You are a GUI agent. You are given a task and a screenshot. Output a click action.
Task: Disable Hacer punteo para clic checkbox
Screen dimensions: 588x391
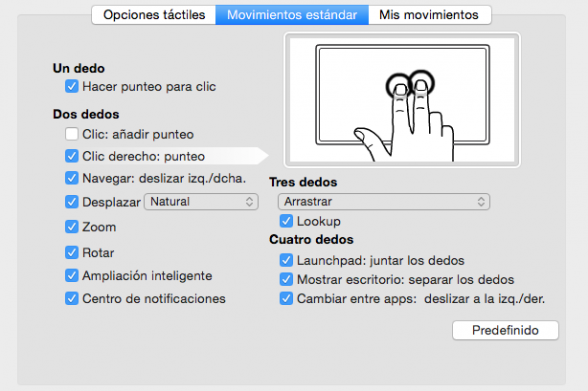click(72, 86)
